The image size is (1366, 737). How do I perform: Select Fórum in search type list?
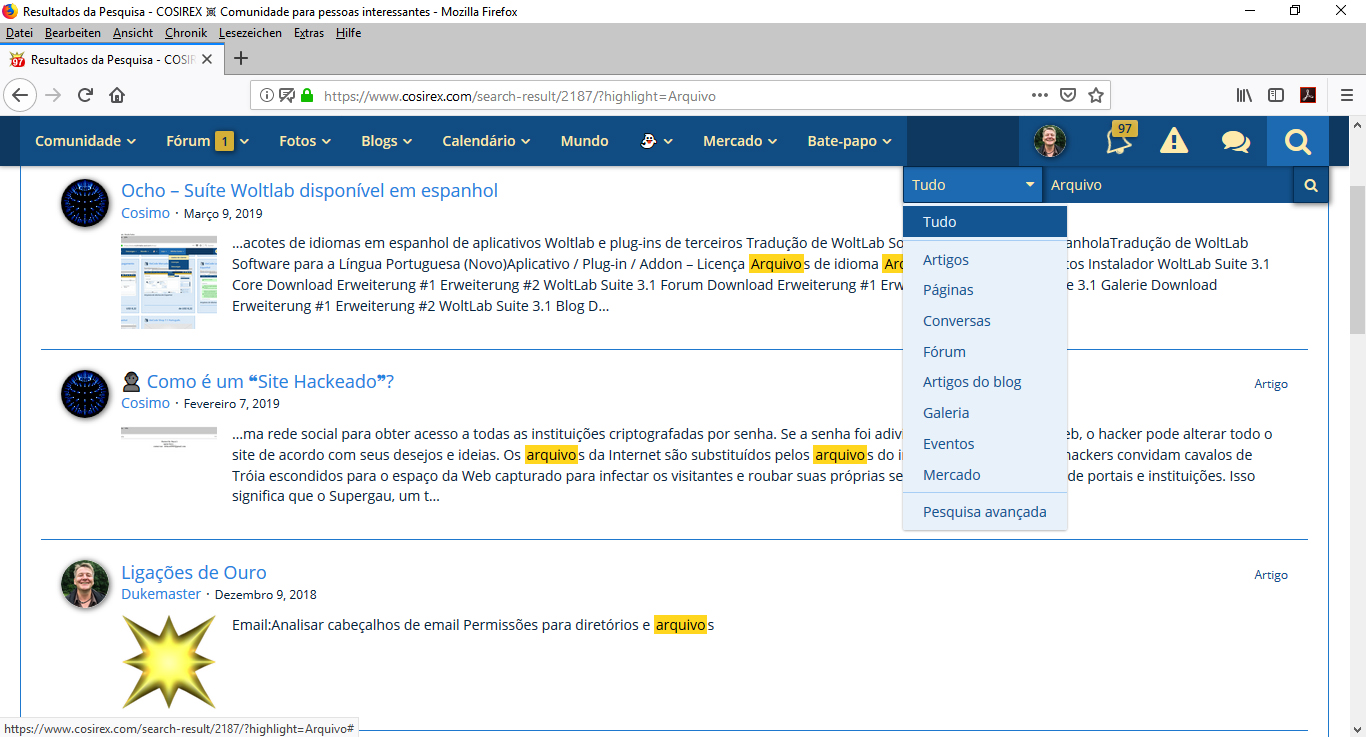click(x=985, y=352)
